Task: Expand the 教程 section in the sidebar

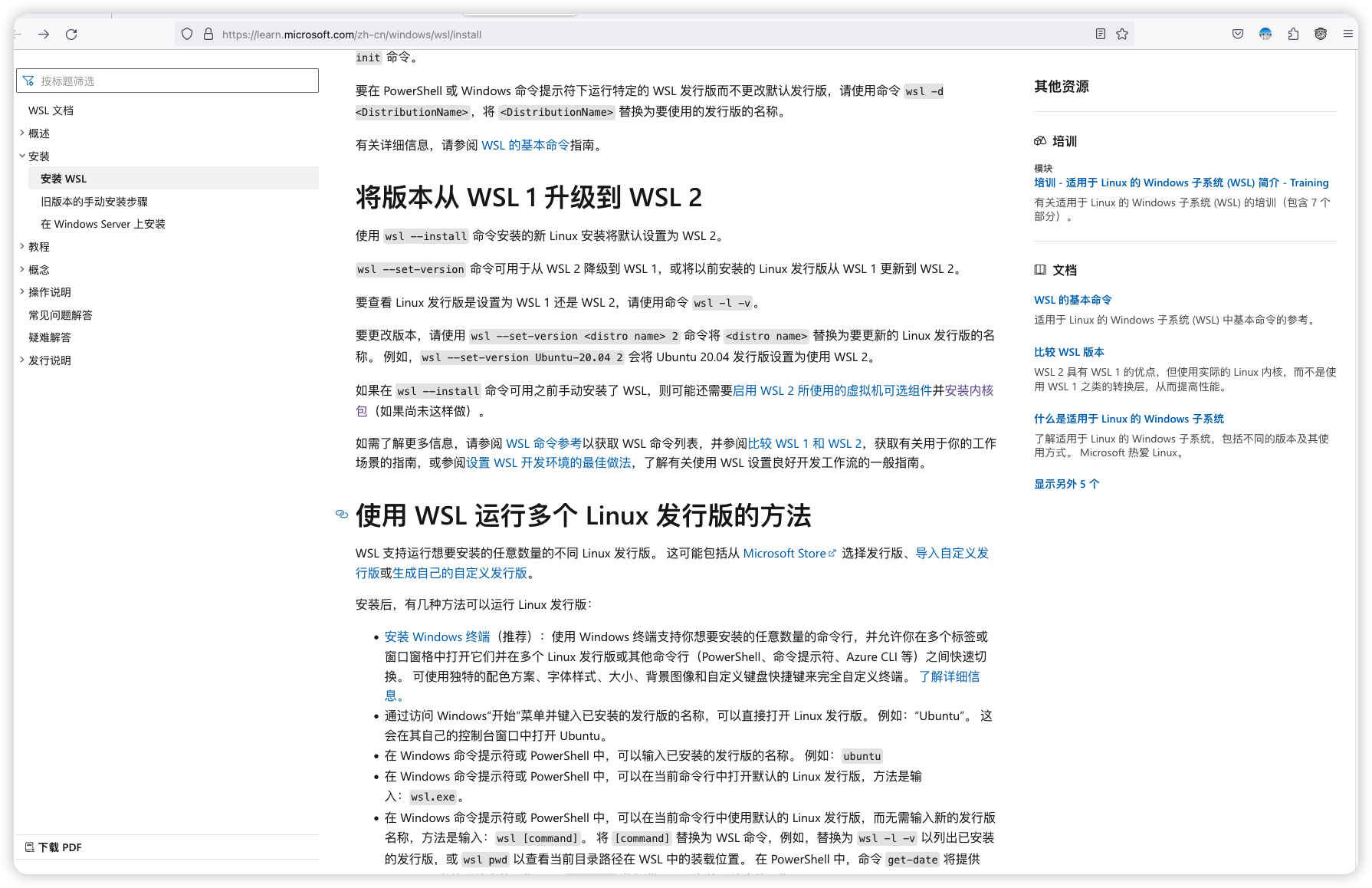Action: tap(22, 246)
